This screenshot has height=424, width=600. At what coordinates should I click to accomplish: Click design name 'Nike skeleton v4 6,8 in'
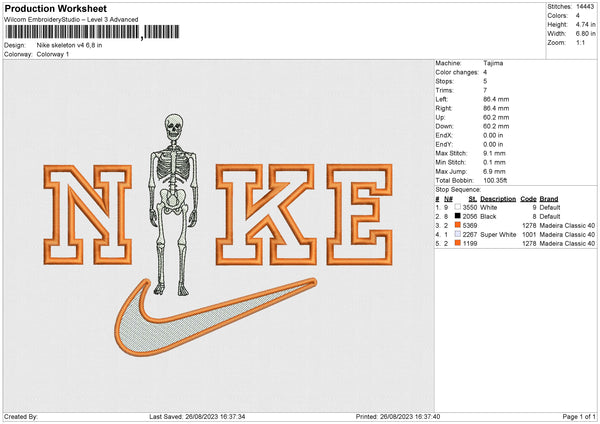click(69, 45)
